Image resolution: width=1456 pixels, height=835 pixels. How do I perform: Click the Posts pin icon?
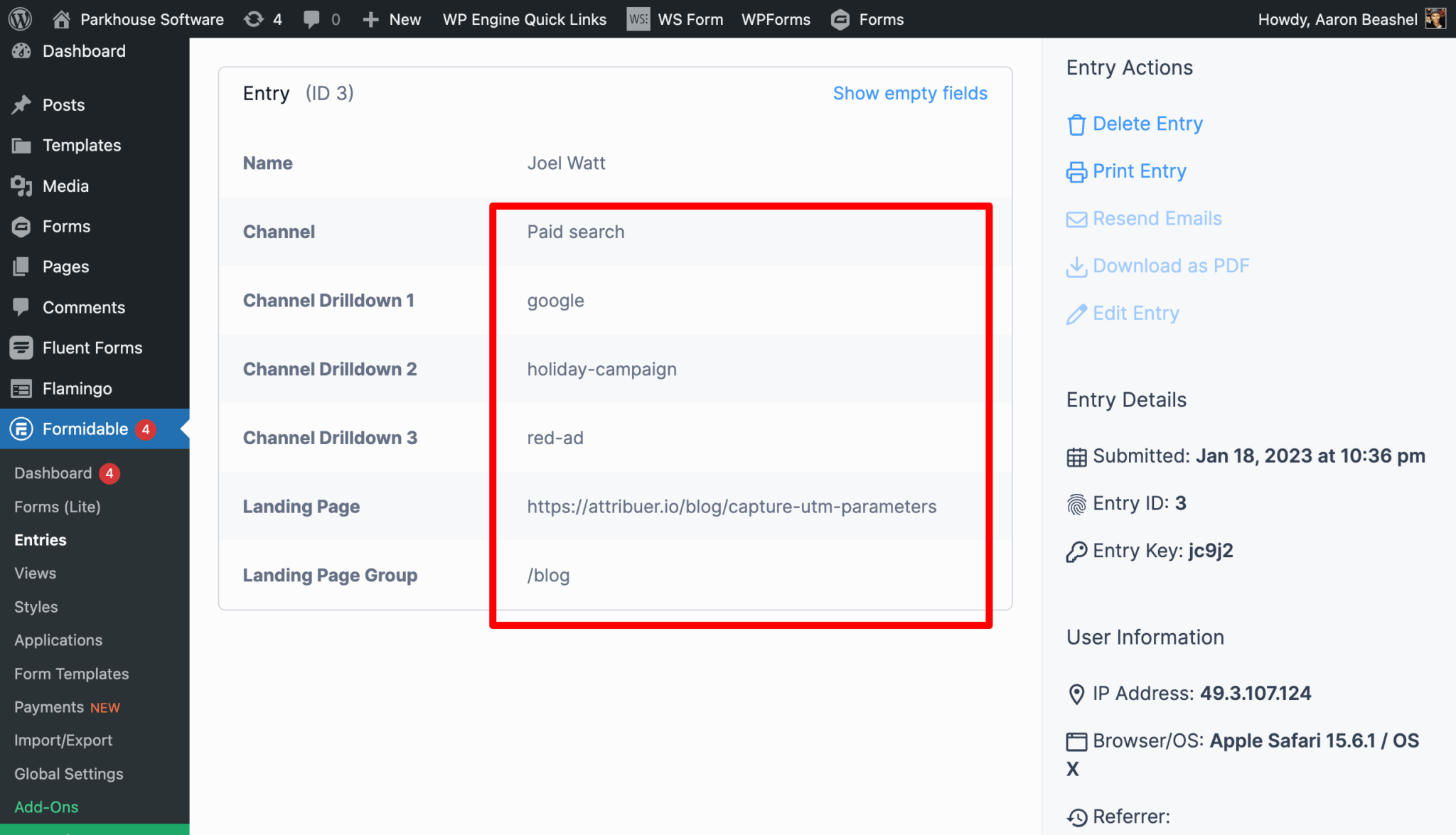(21, 105)
